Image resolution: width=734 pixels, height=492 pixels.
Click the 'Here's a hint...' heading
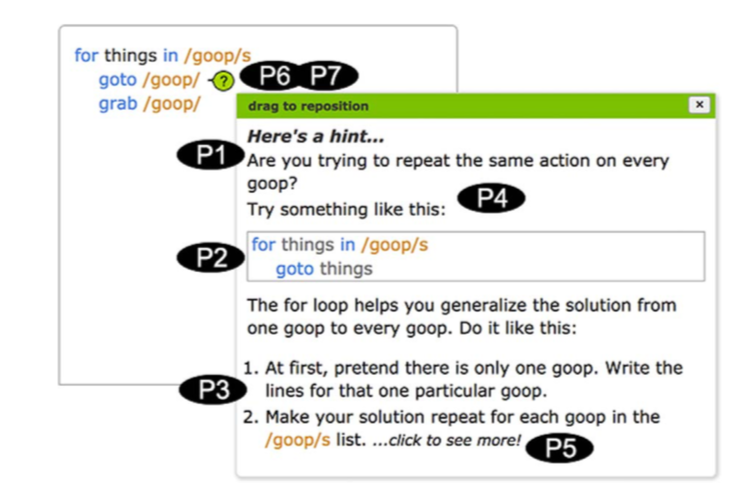pos(316,136)
